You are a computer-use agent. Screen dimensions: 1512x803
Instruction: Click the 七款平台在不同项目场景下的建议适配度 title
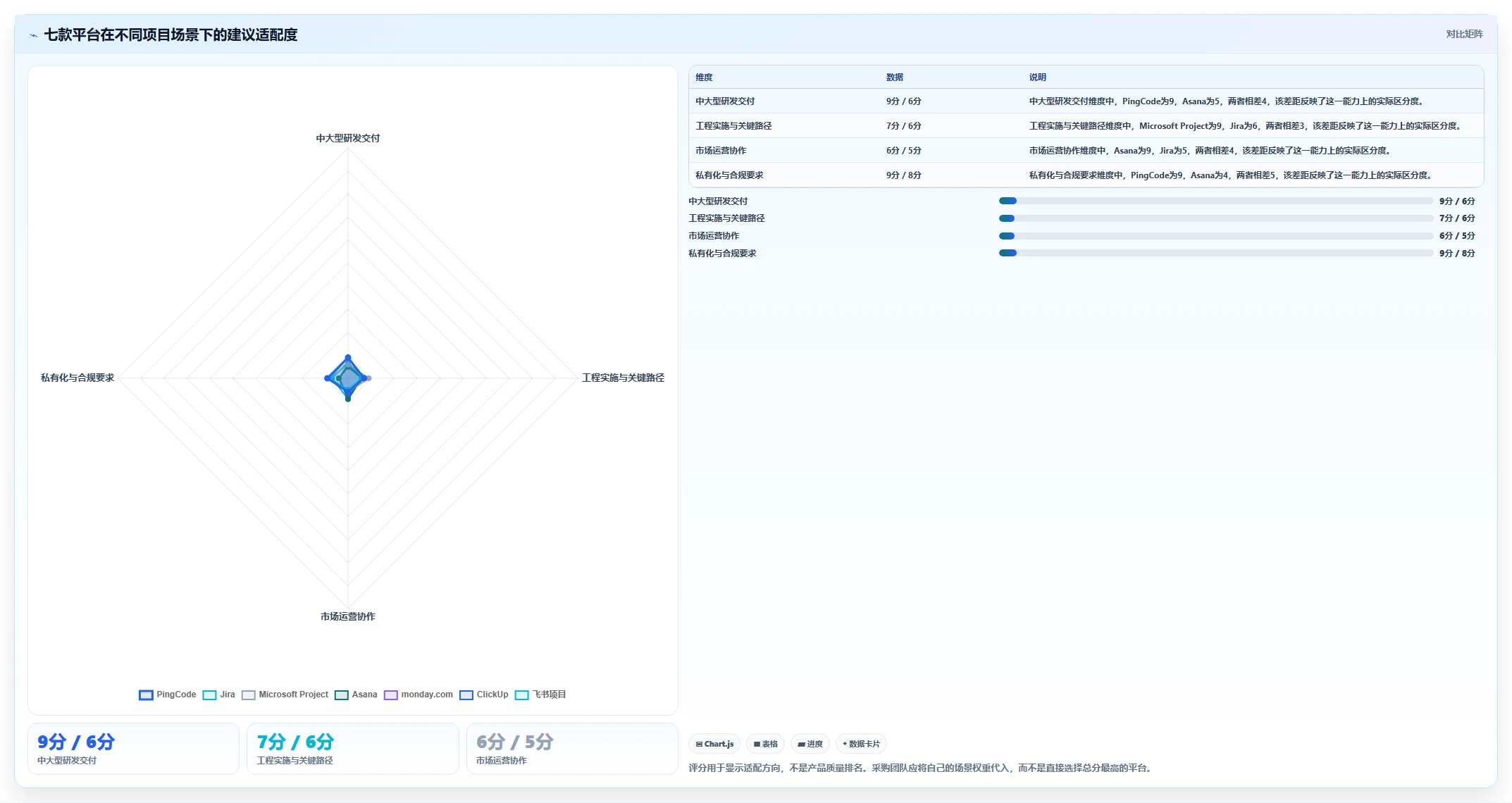tap(171, 35)
